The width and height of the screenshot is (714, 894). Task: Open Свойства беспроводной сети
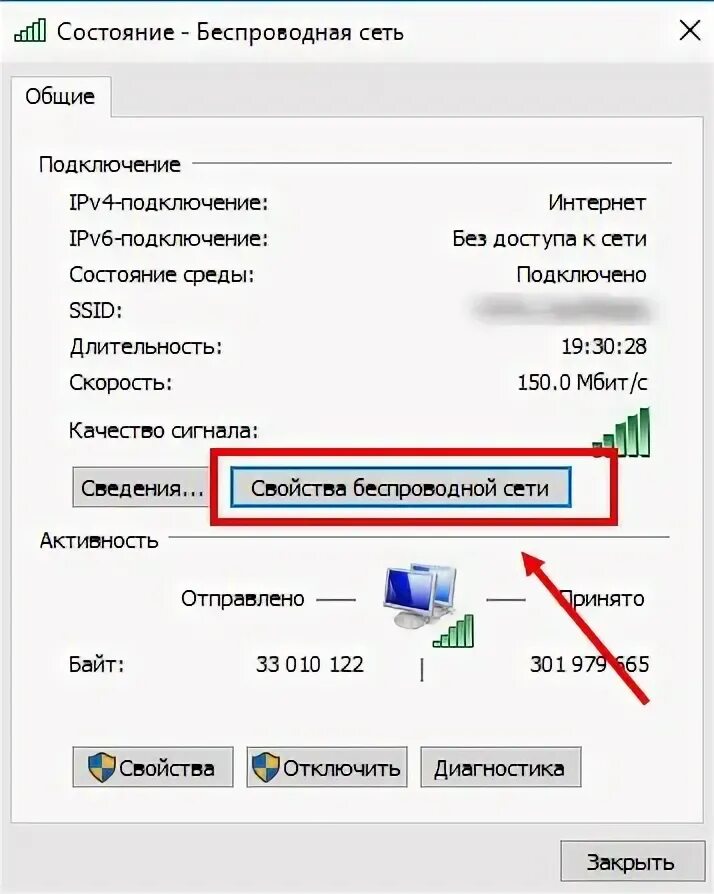[x=400, y=487]
